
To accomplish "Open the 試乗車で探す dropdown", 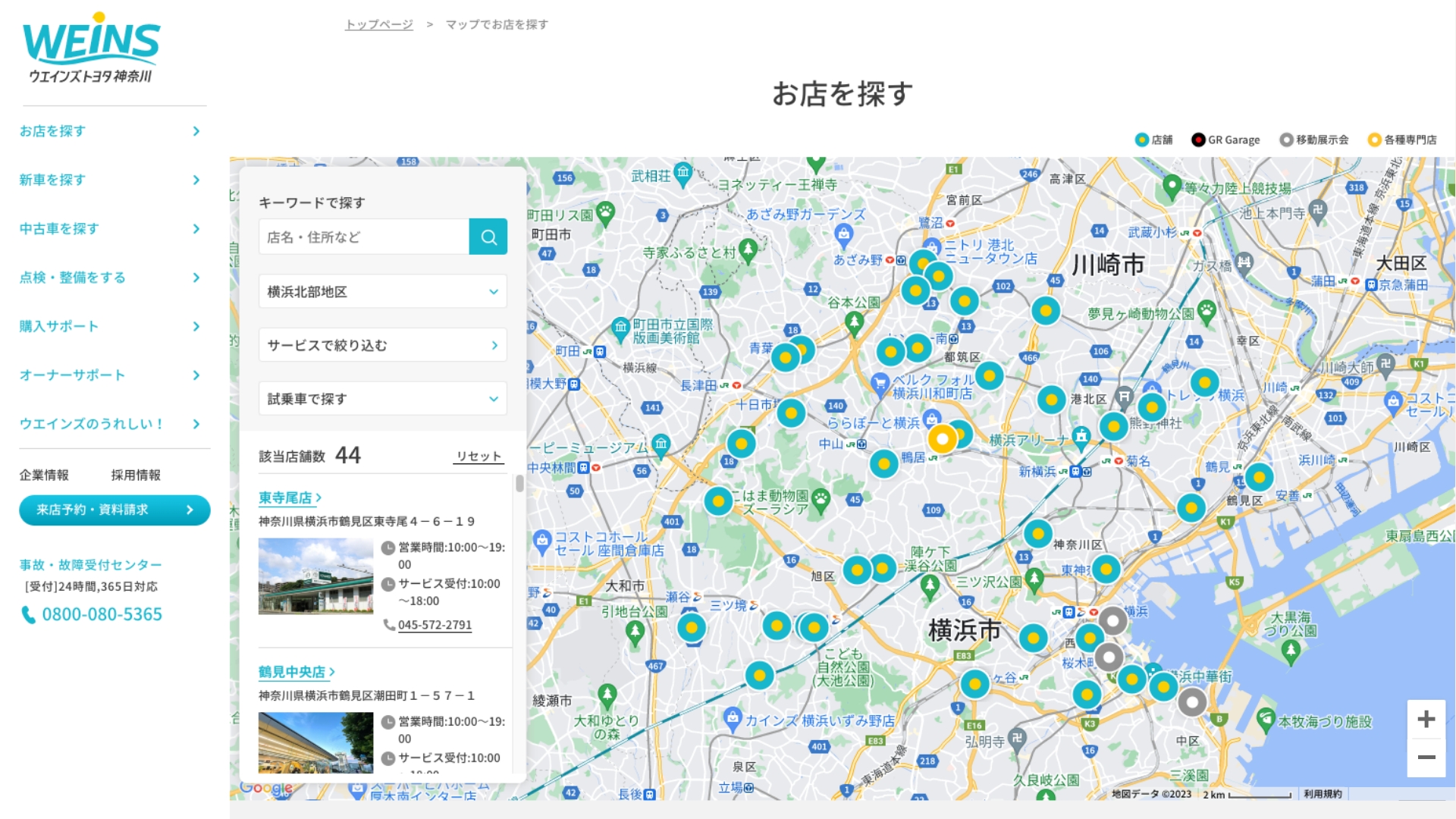I will click(382, 399).
